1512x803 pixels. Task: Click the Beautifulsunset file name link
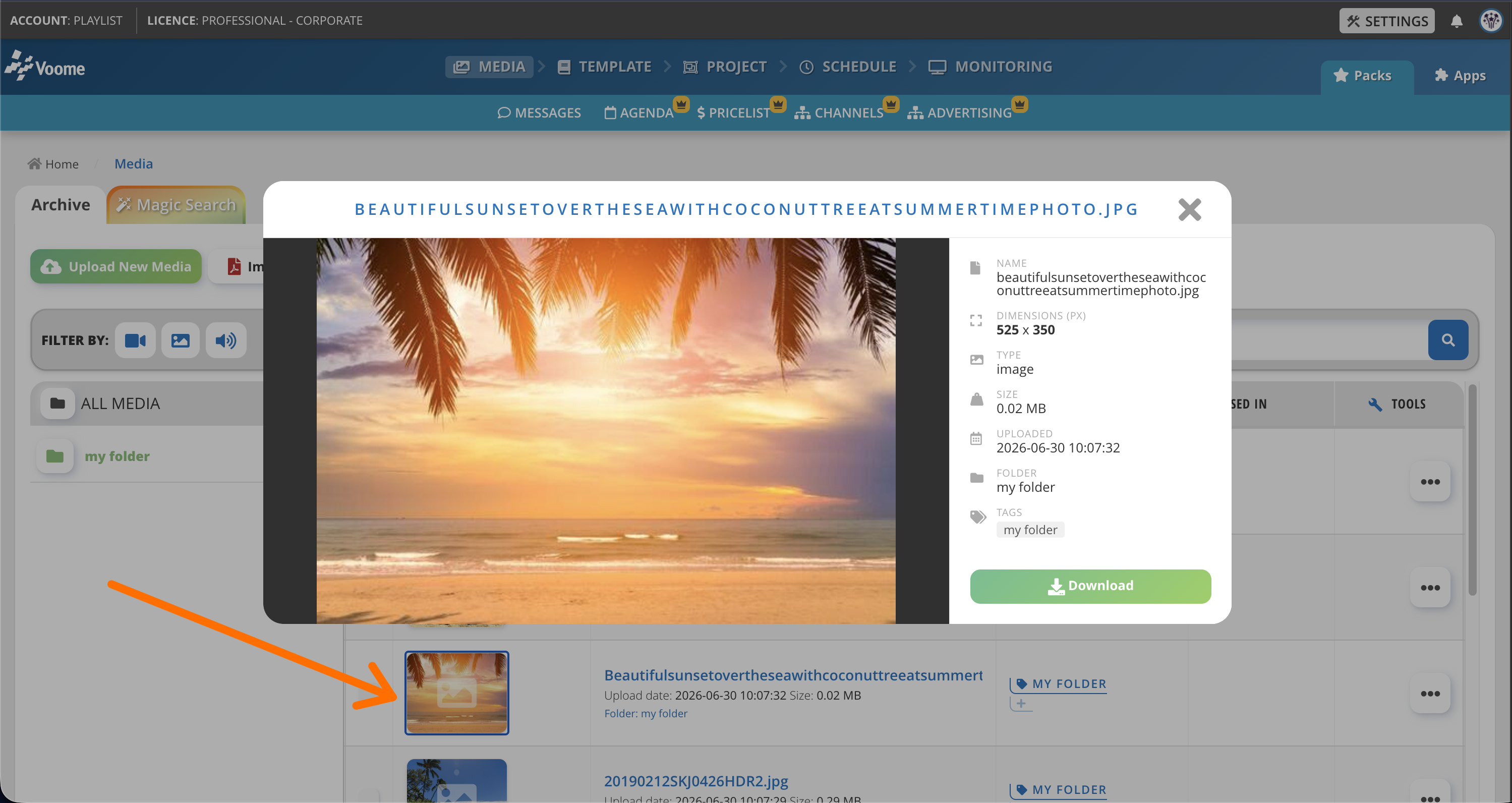pyautogui.click(x=793, y=675)
